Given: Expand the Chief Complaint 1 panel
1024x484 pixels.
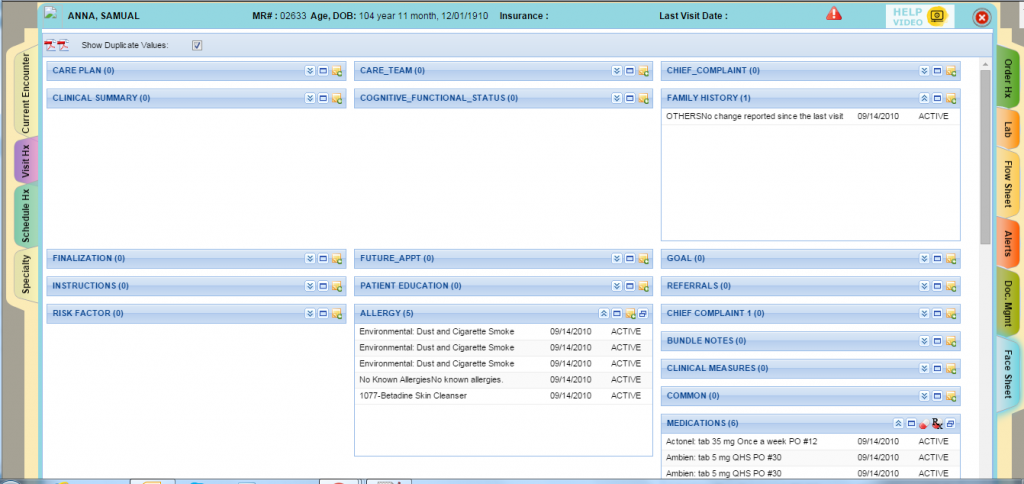Looking at the screenshot, I should point(924,314).
